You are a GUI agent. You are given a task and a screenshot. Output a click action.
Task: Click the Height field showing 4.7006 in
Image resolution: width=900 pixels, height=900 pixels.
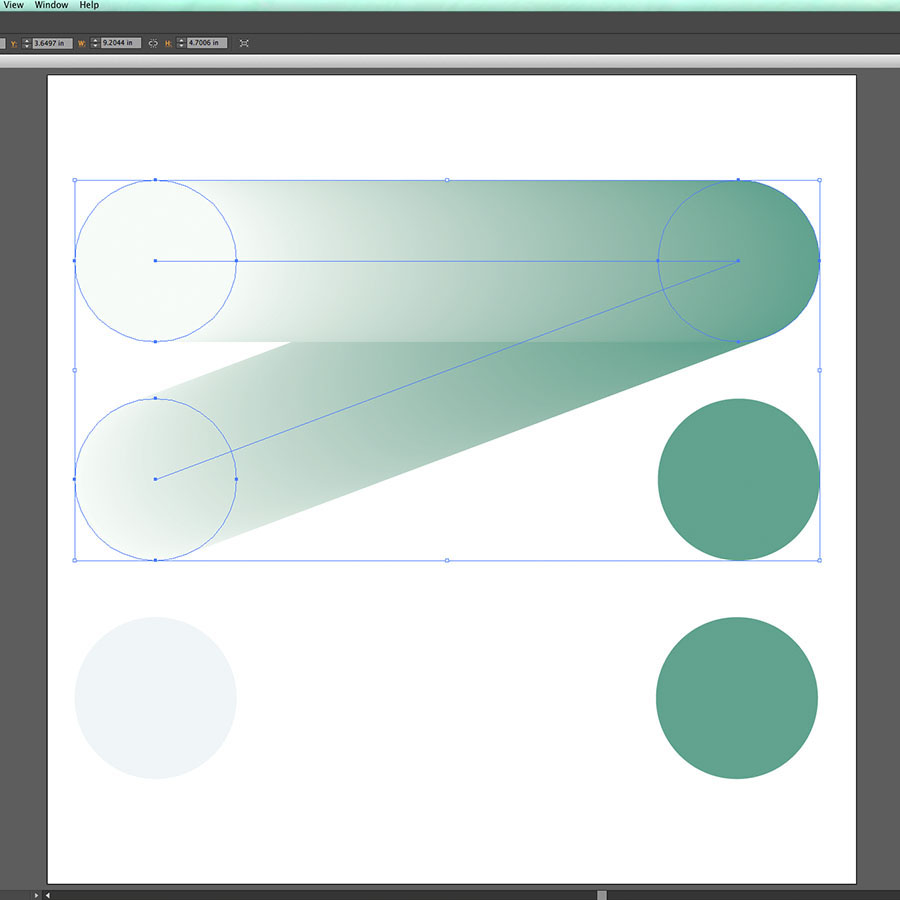pos(207,43)
